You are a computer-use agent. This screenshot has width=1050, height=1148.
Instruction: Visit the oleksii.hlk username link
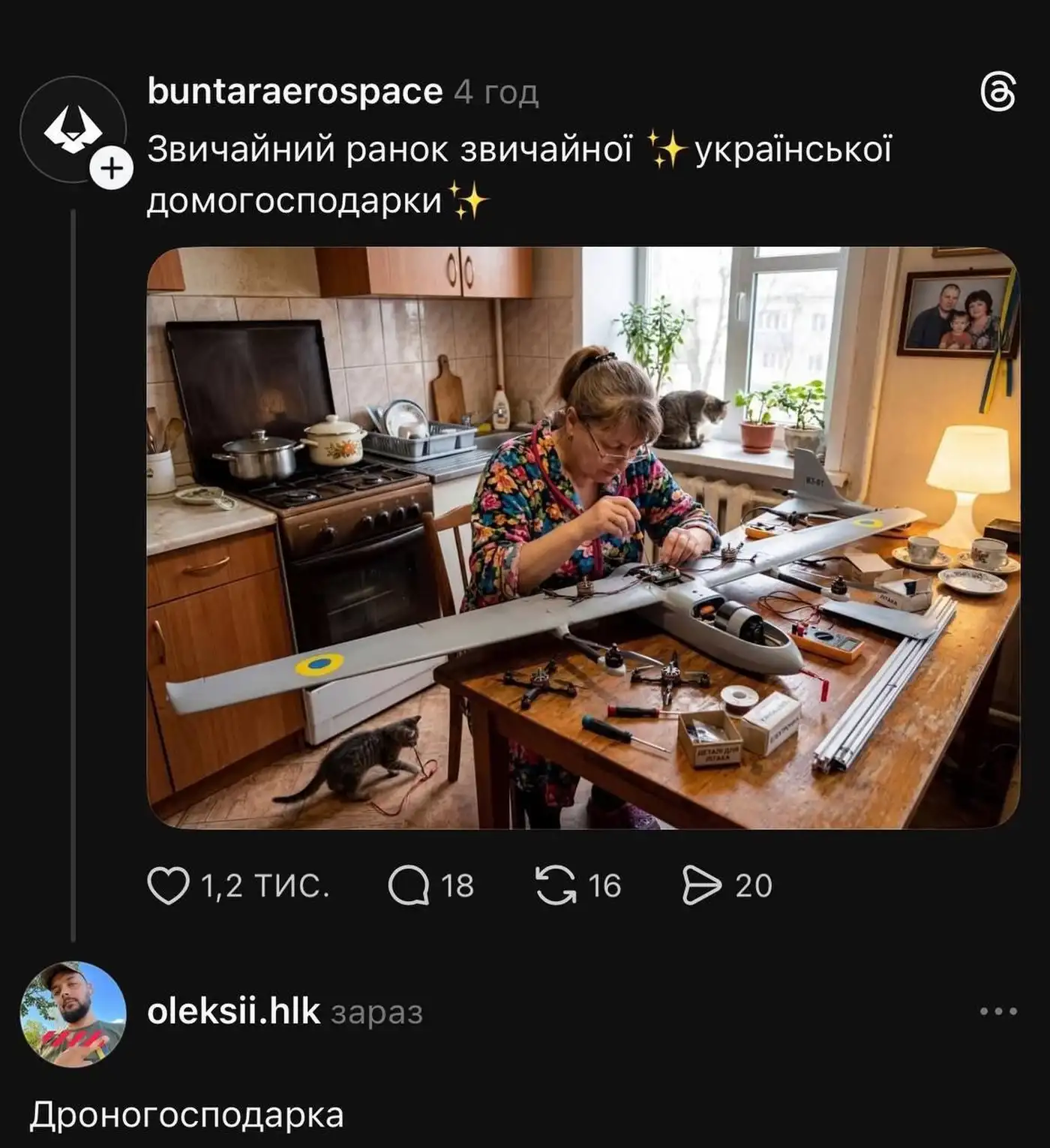(233, 1011)
